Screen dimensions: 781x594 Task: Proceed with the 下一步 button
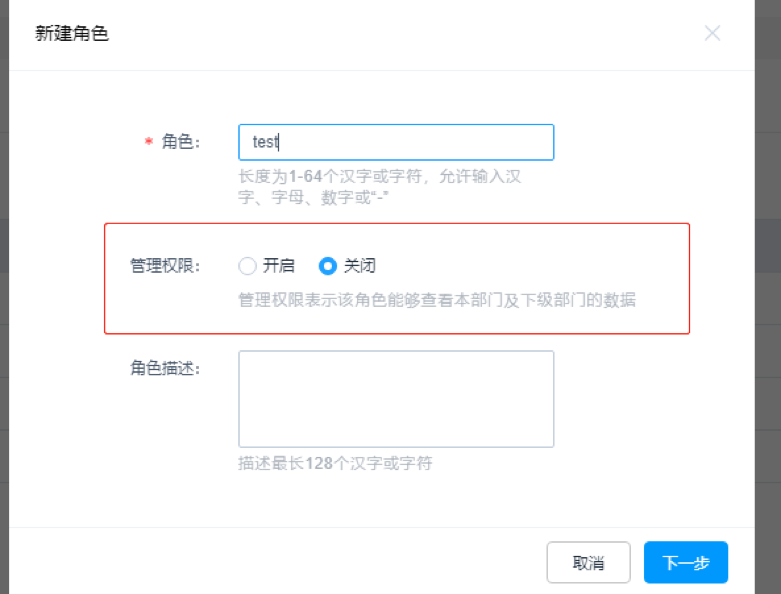click(685, 562)
